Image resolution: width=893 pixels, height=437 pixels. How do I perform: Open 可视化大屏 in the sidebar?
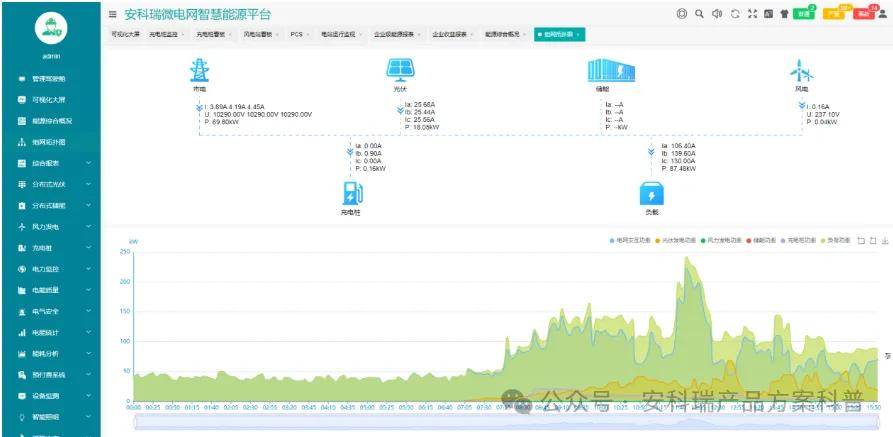click(48, 100)
